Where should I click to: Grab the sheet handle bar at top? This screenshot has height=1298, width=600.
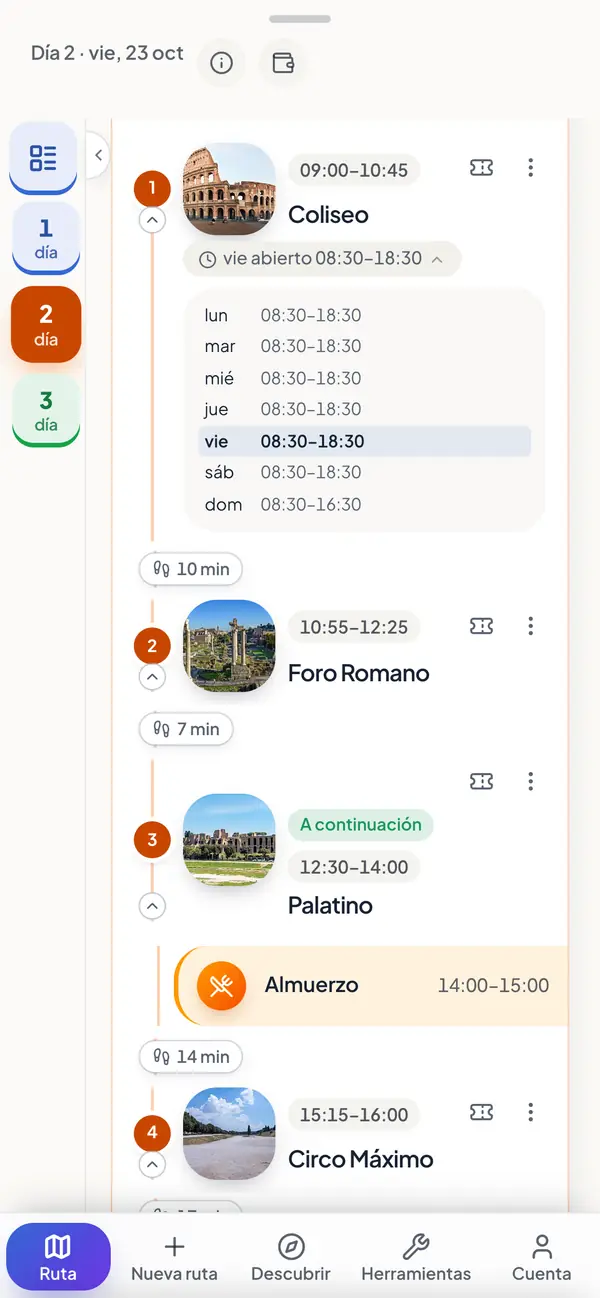pos(300,19)
